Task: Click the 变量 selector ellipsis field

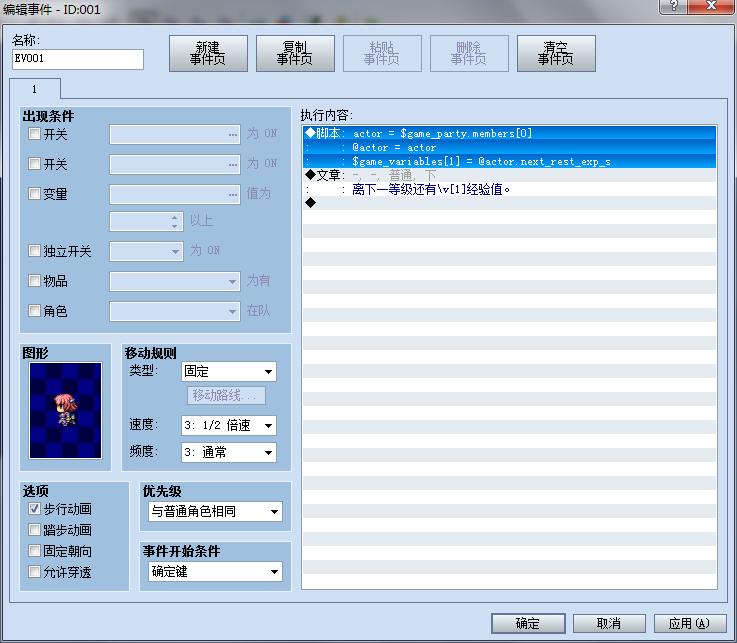Action: [x=175, y=195]
